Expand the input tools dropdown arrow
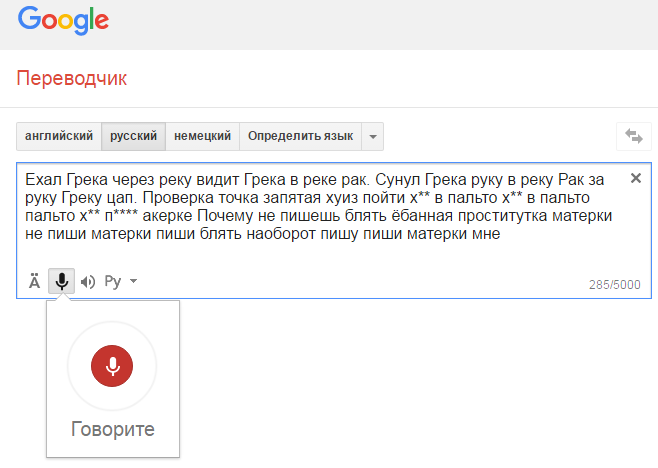Image resolution: width=658 pixels, height=468 pixels. [133, 281]
